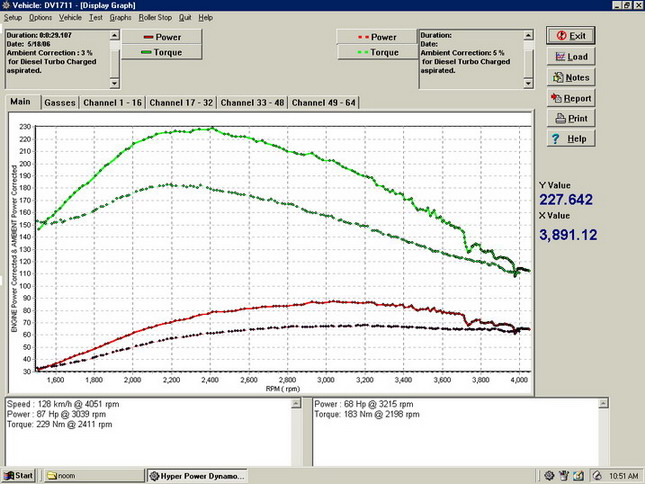Generate a report using Report button
The image size is (645, 484).
[x=570, y=98]
